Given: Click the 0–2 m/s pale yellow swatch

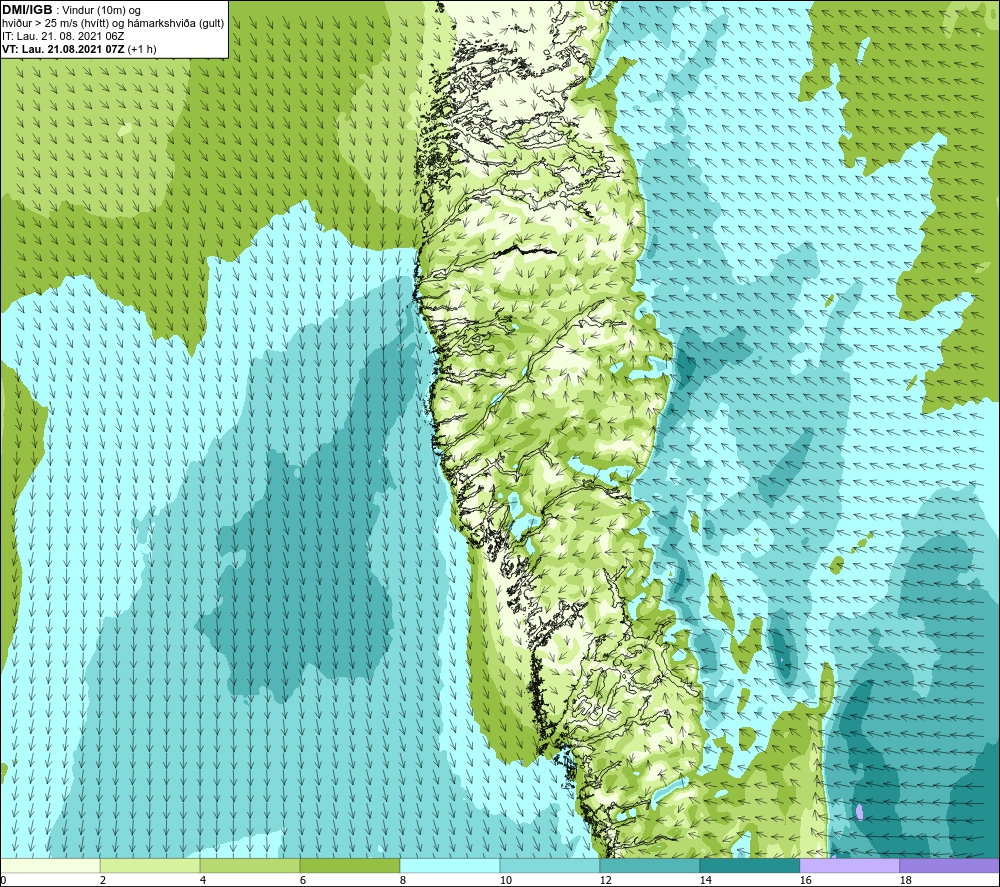Looking at the screenshot, I should 50,866.
